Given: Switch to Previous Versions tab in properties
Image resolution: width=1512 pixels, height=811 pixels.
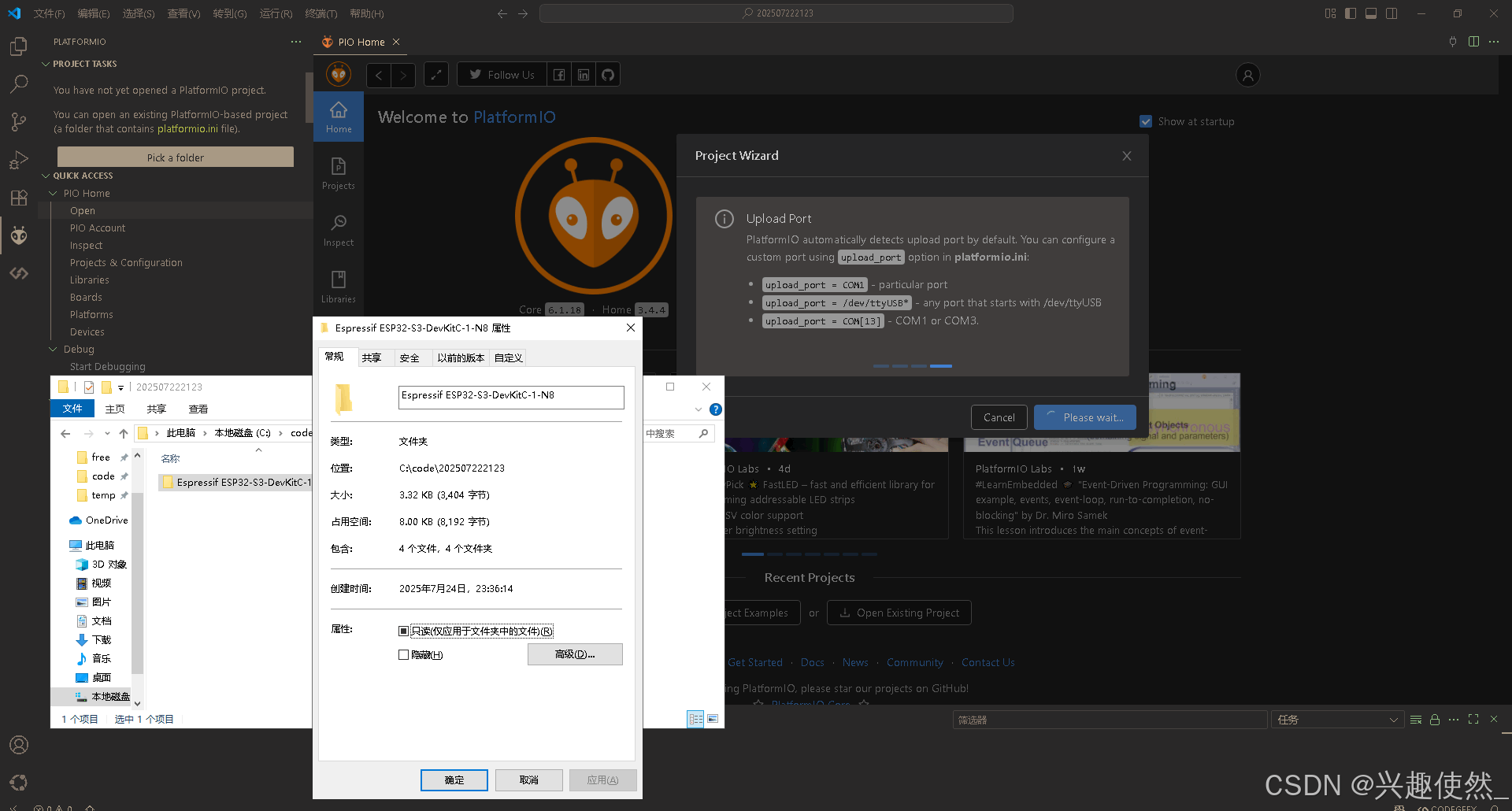Looking at the screenshot, I should coord(461,357).
